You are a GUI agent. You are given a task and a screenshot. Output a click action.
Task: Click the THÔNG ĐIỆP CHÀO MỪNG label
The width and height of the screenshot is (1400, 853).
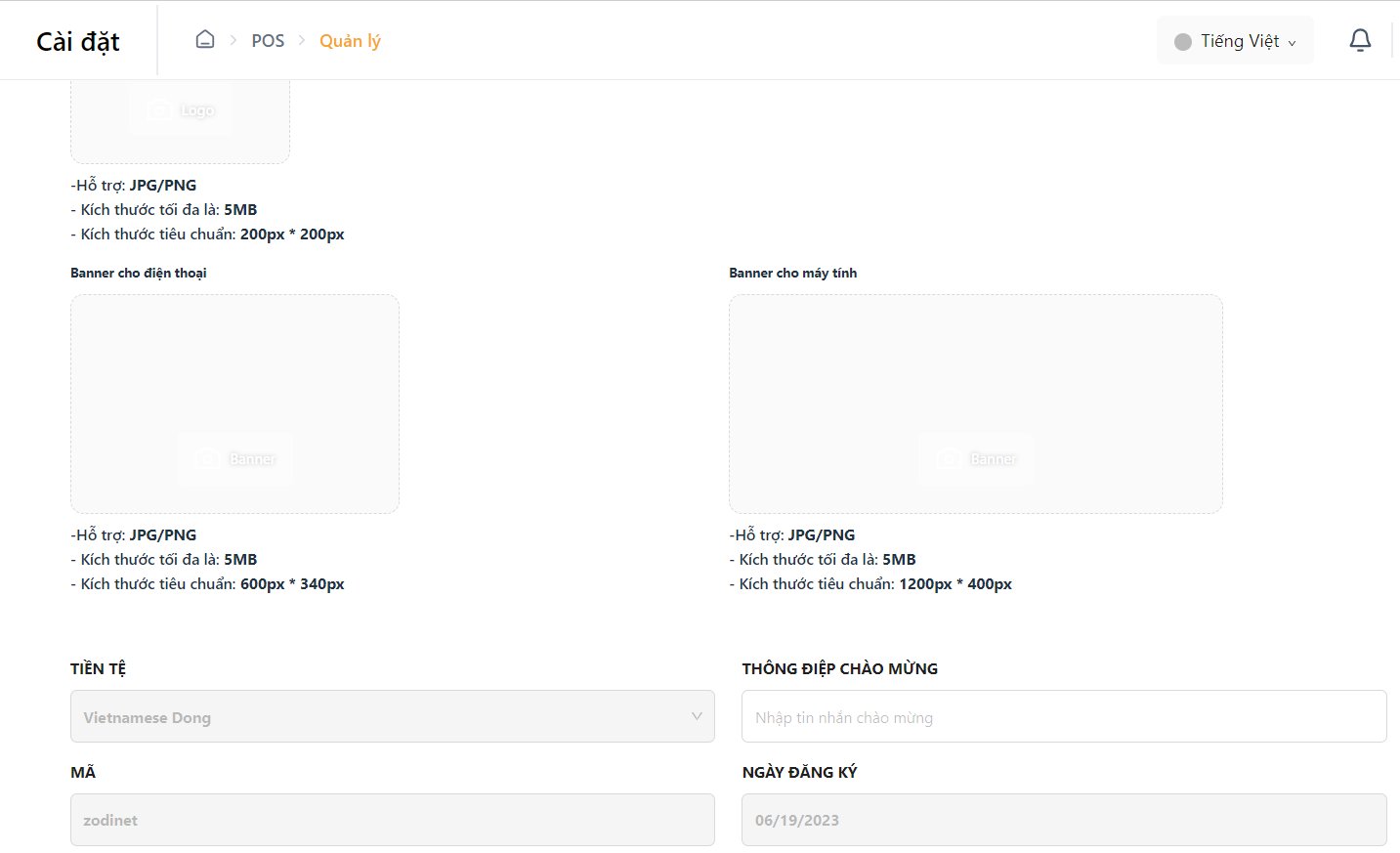point(839,668)
